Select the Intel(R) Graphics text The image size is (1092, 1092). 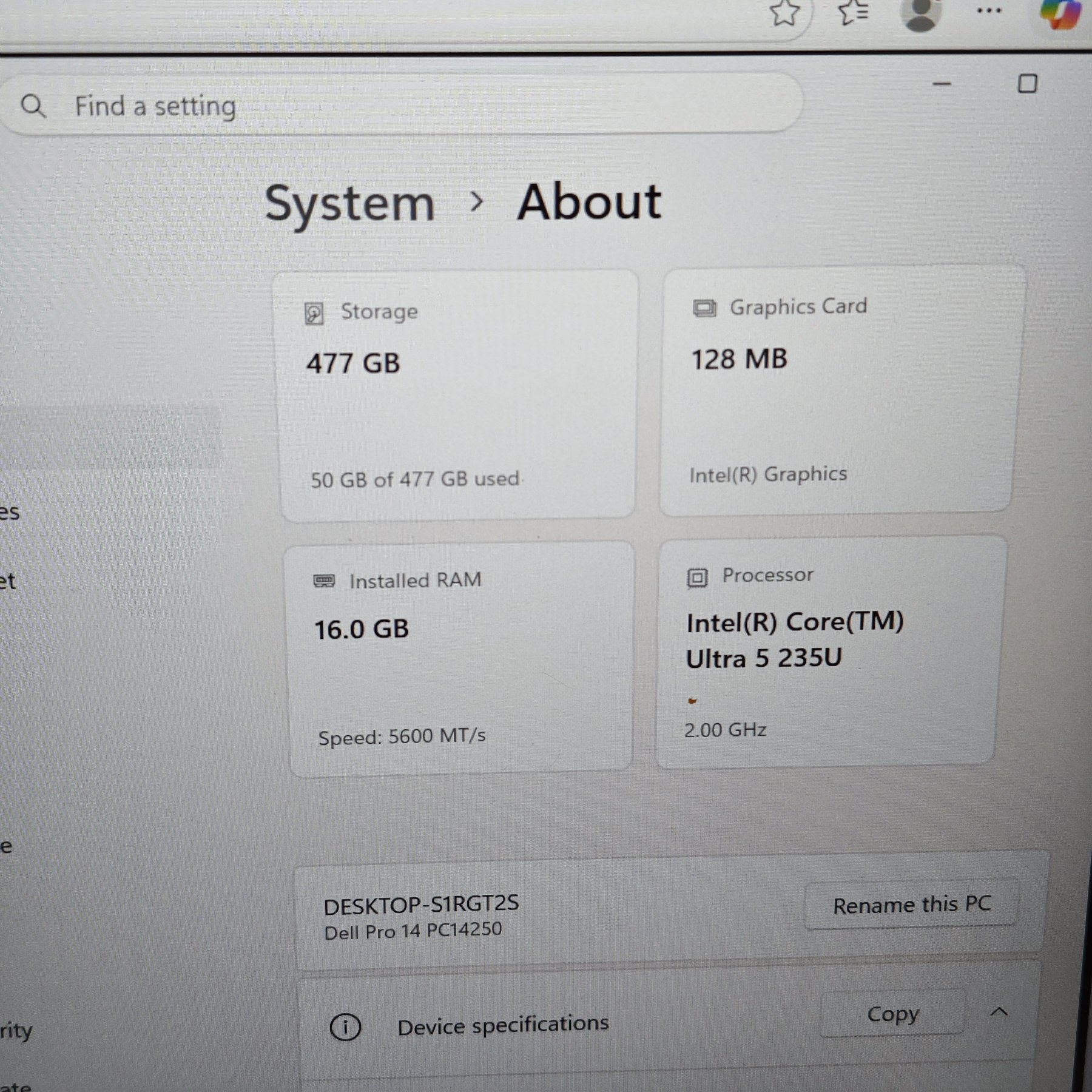point(768,474)
